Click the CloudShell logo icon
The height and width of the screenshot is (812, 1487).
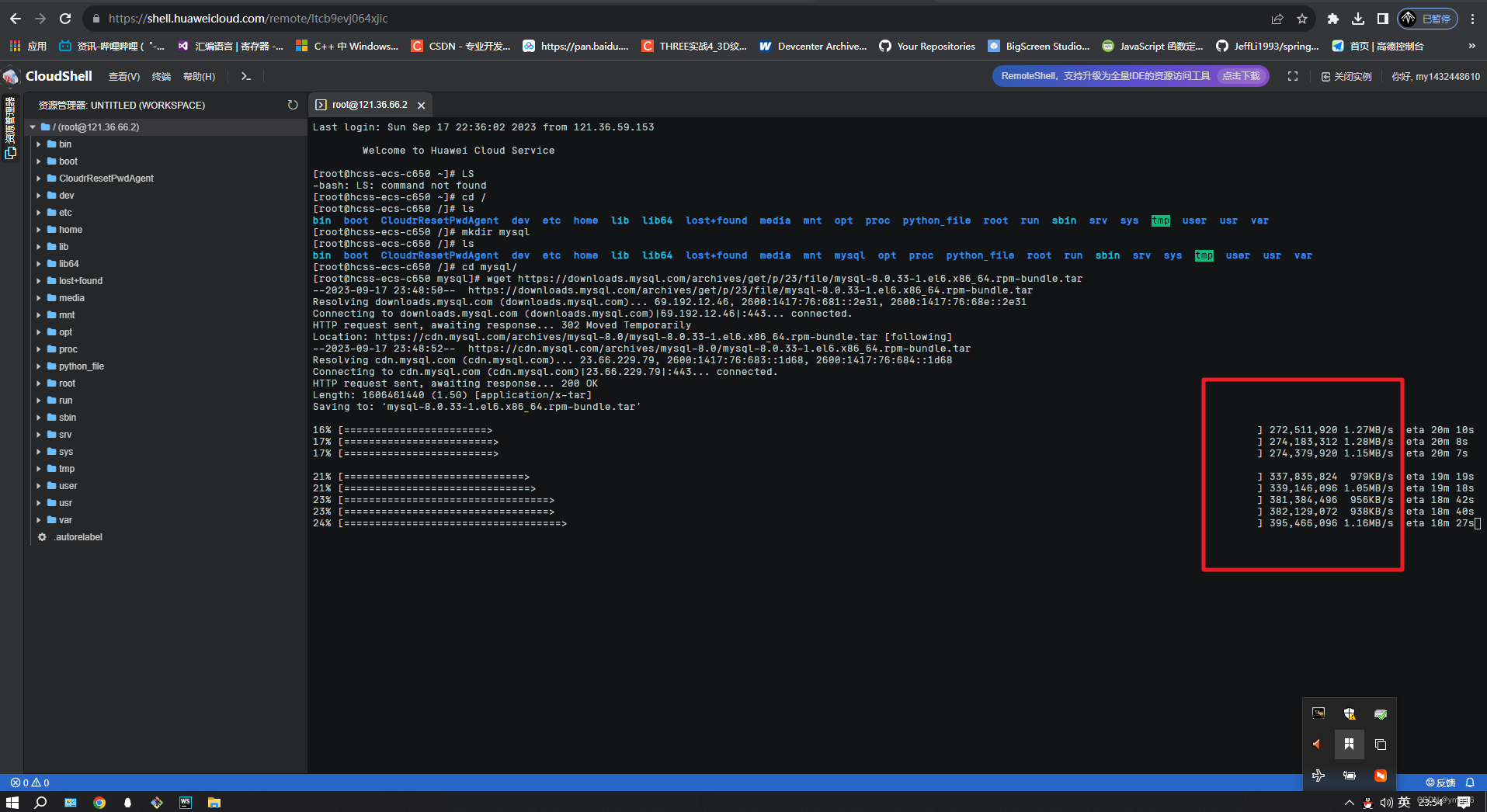[x=11, y=76]
